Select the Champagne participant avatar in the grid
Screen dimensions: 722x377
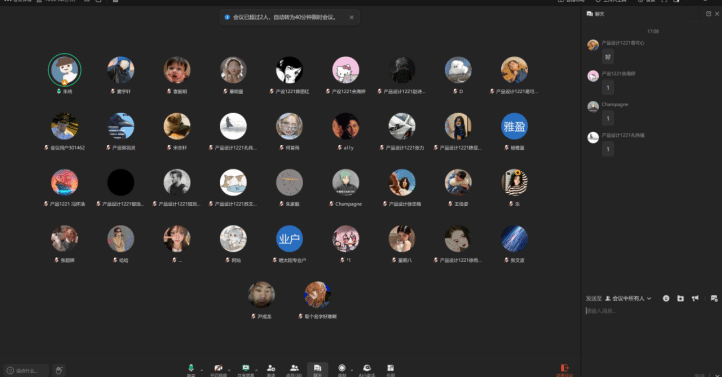(x=346, y=182)
